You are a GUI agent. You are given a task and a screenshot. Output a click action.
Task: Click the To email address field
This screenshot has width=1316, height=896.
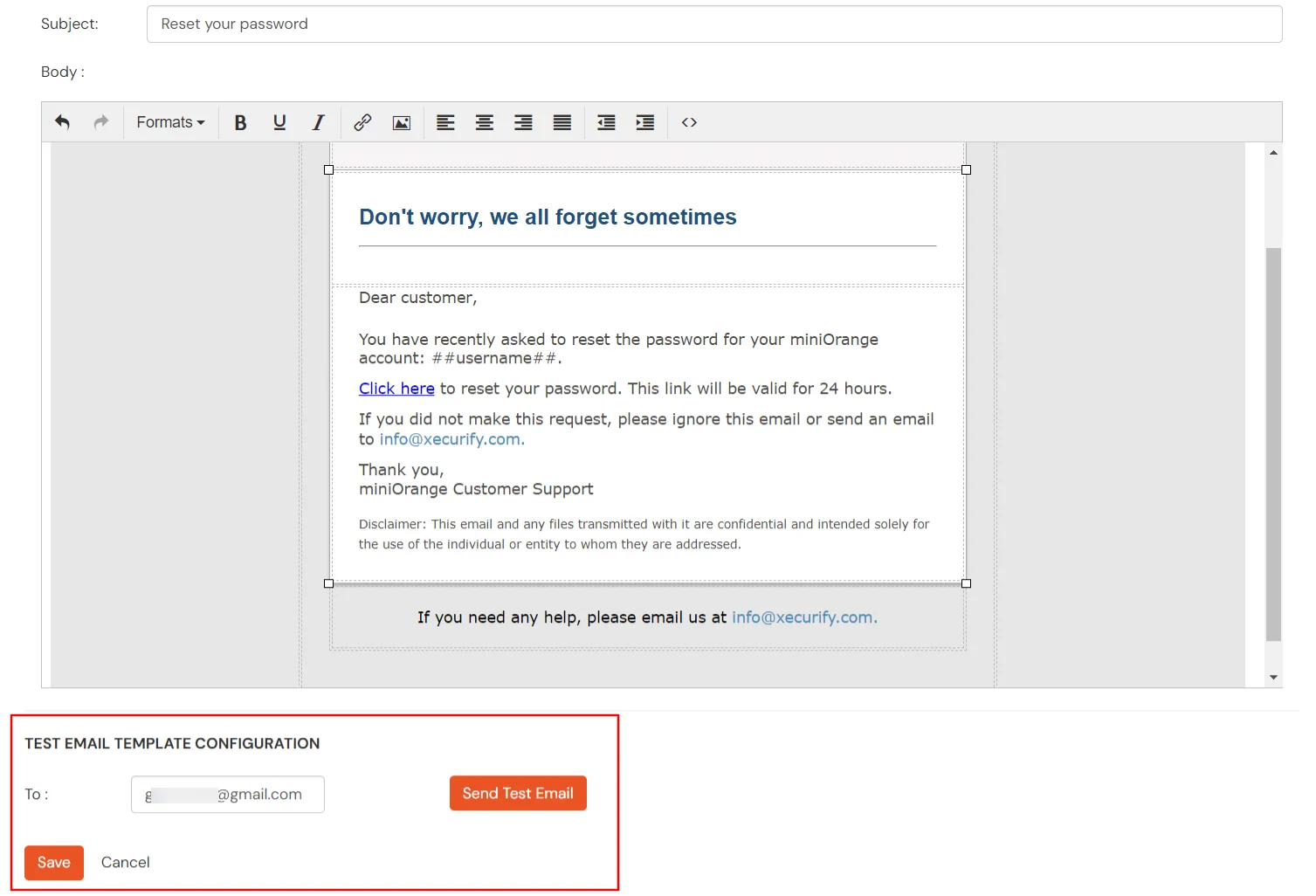(227, 794)
